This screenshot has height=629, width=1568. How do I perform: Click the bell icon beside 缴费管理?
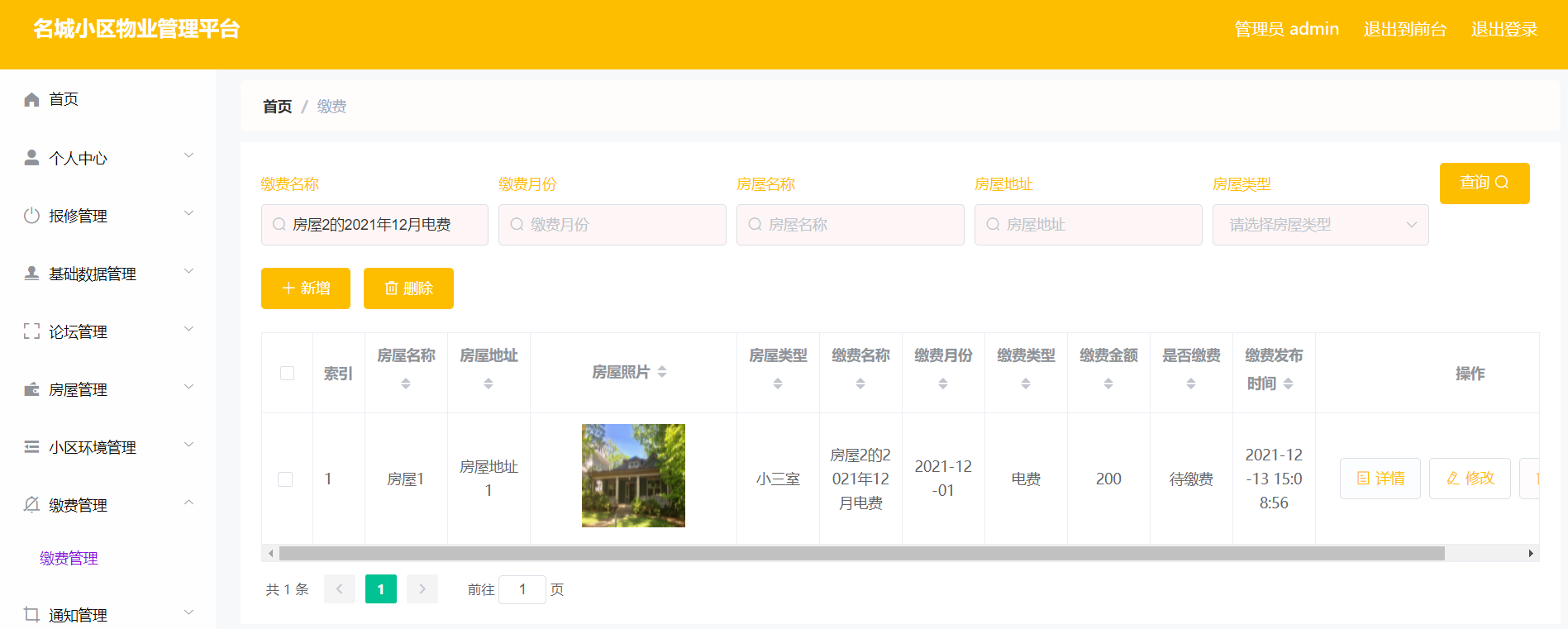31,504
